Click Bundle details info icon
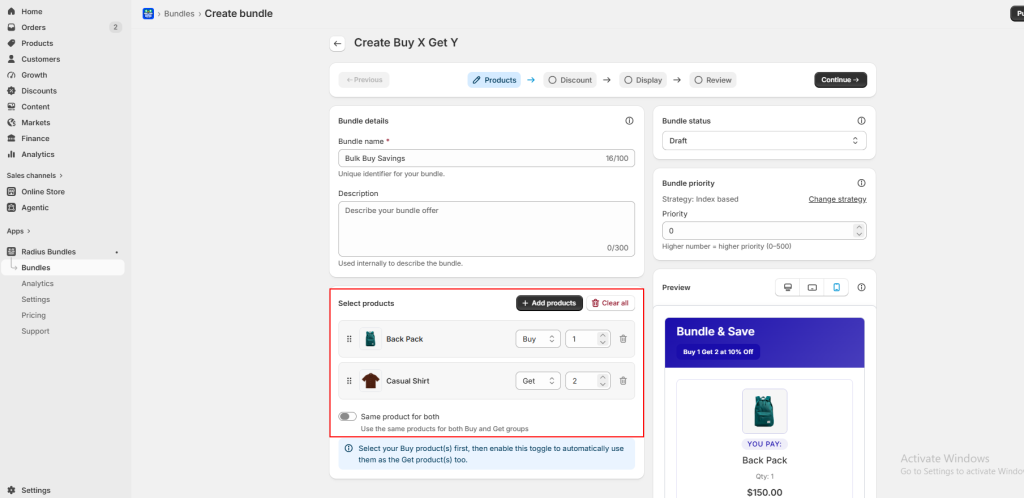 [x=630, y=121]
